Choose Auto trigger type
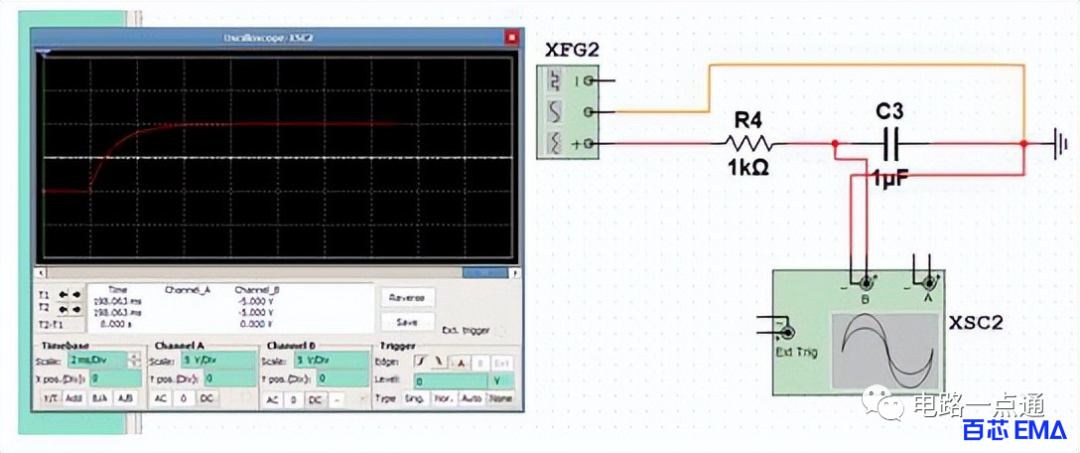 click(473, 398)
